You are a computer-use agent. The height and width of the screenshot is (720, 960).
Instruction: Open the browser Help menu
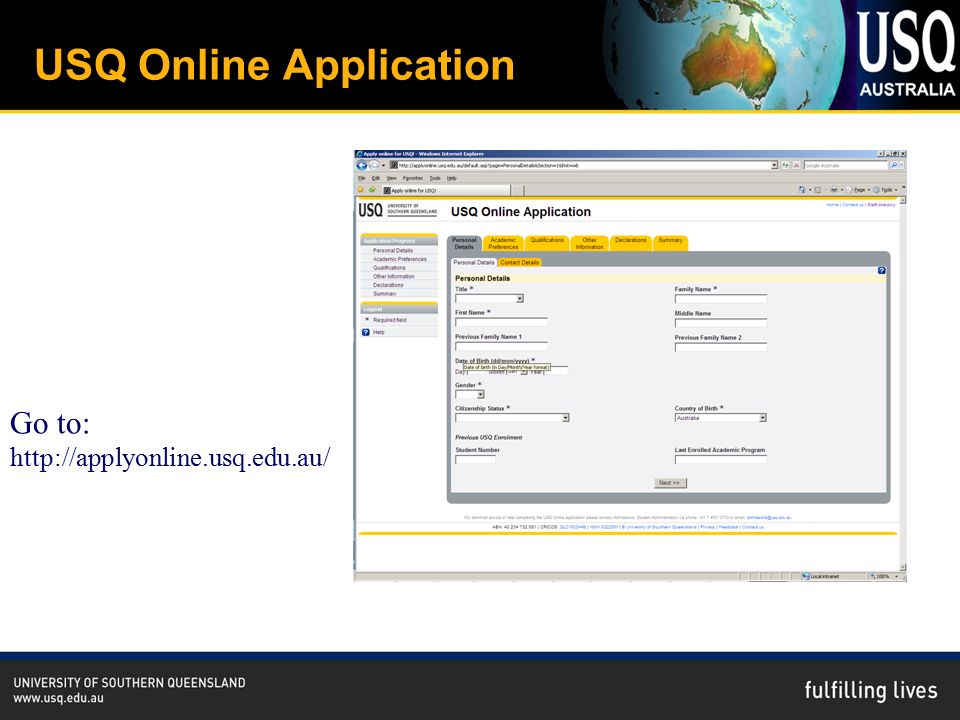(451, 178)
